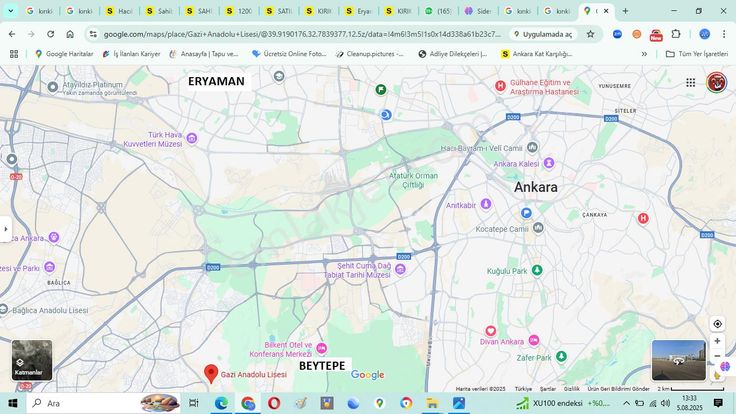Open a new browser tab

(x=625, y=11)
